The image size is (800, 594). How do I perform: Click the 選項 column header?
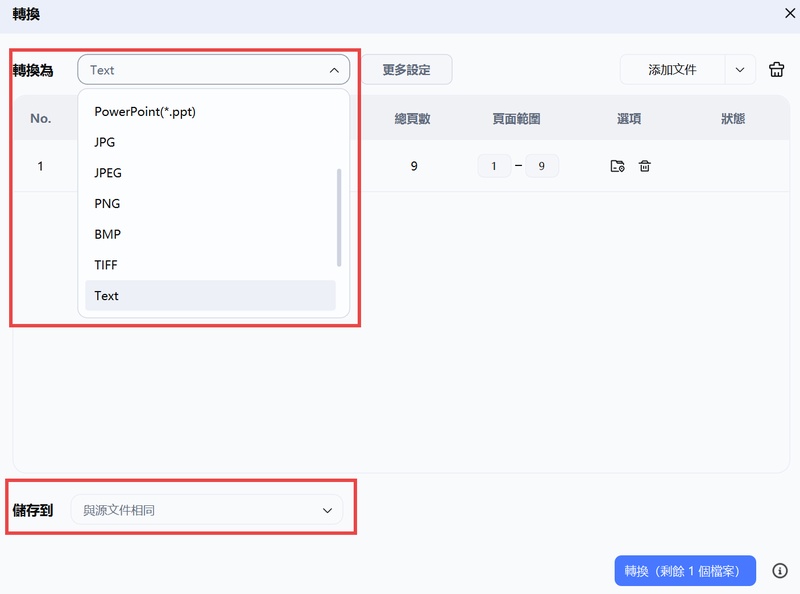(x=629, y=118)
